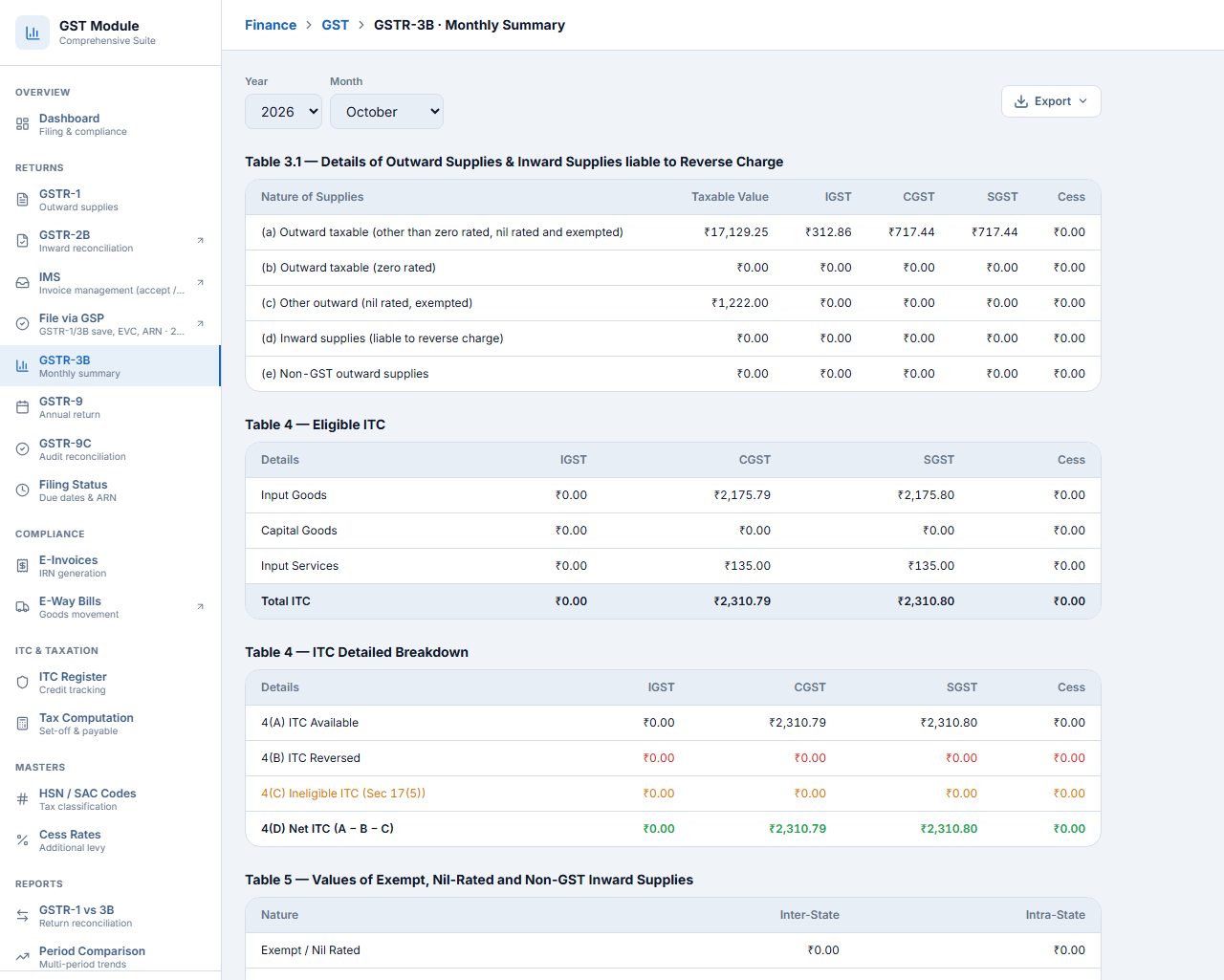
Task: Click the ITC Register shield icon
Action: (22, 683)
